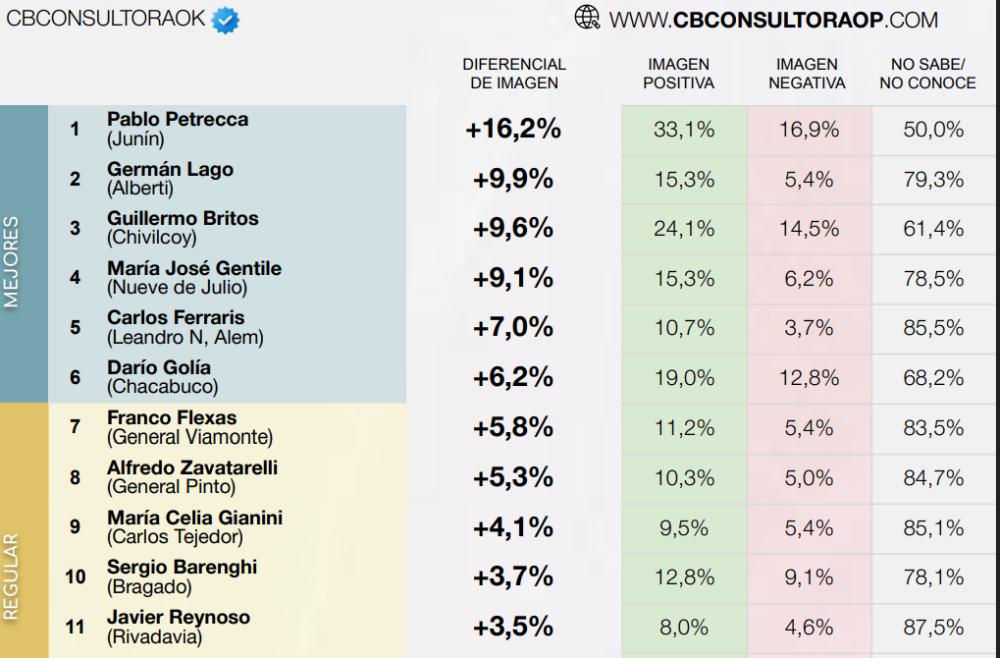Click the blue verified badge icon
Viewport: 1000px width, 658px height.
pos(225,20)
